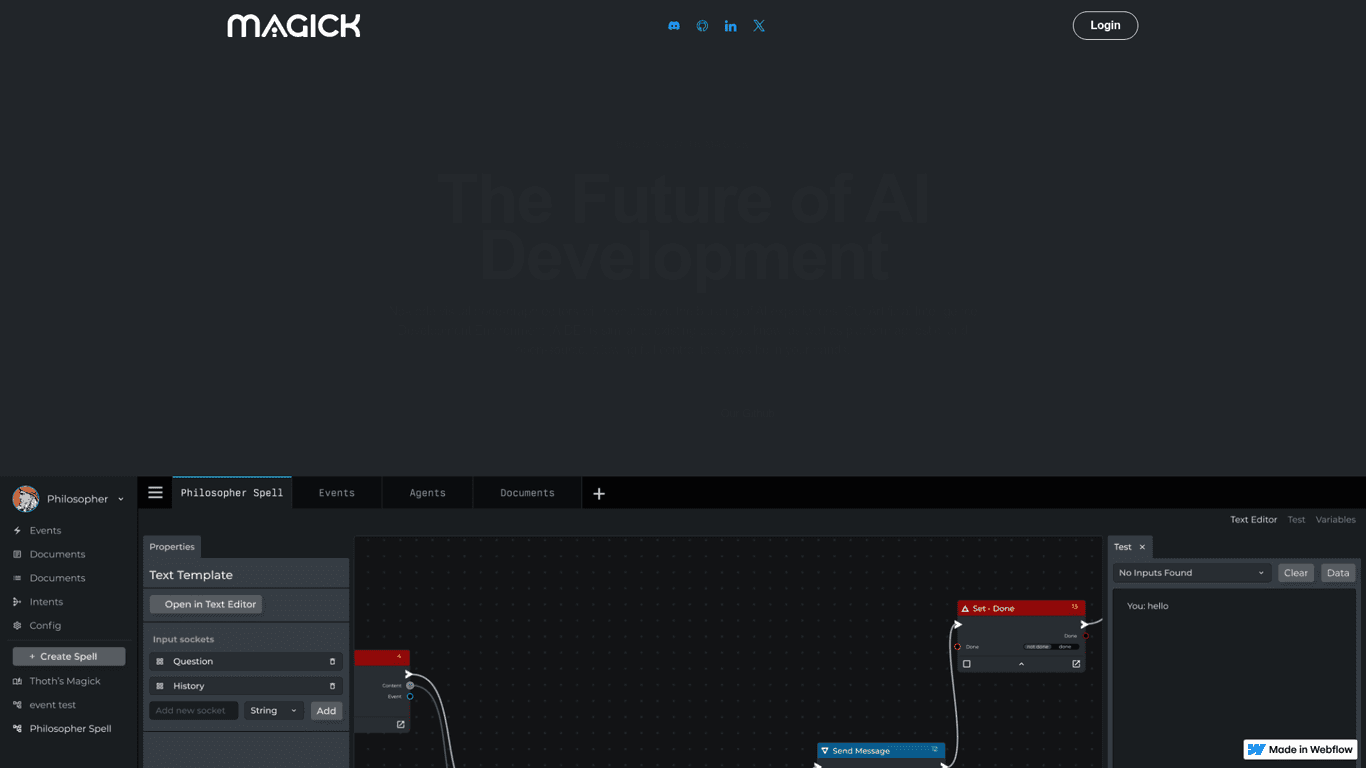Open the Discord link icon in header

click(x=674, y=26)
